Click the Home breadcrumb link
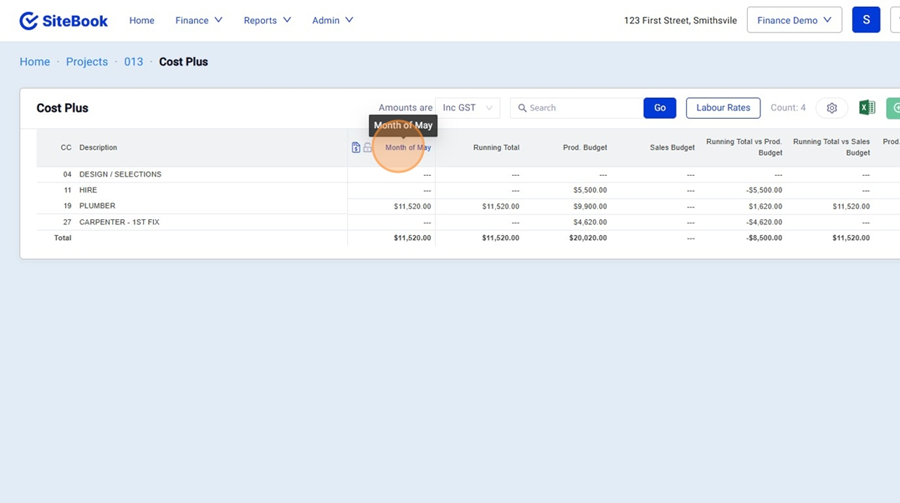The width and height of the screenshot is (900, 503). click(x=35, y=62)
